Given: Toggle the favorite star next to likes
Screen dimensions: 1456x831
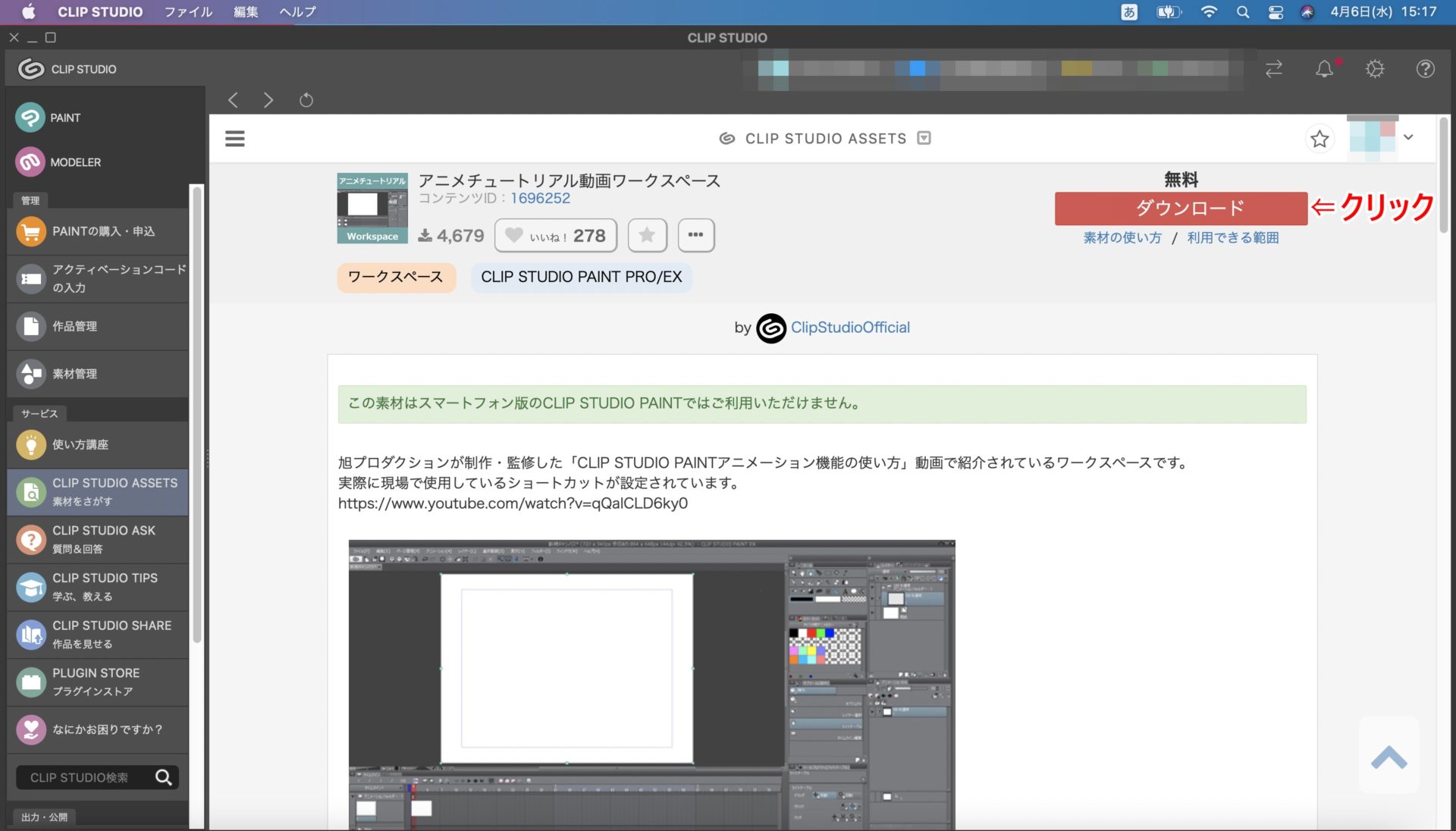Looking at the screenshot, I should click(x=647, y=236).
